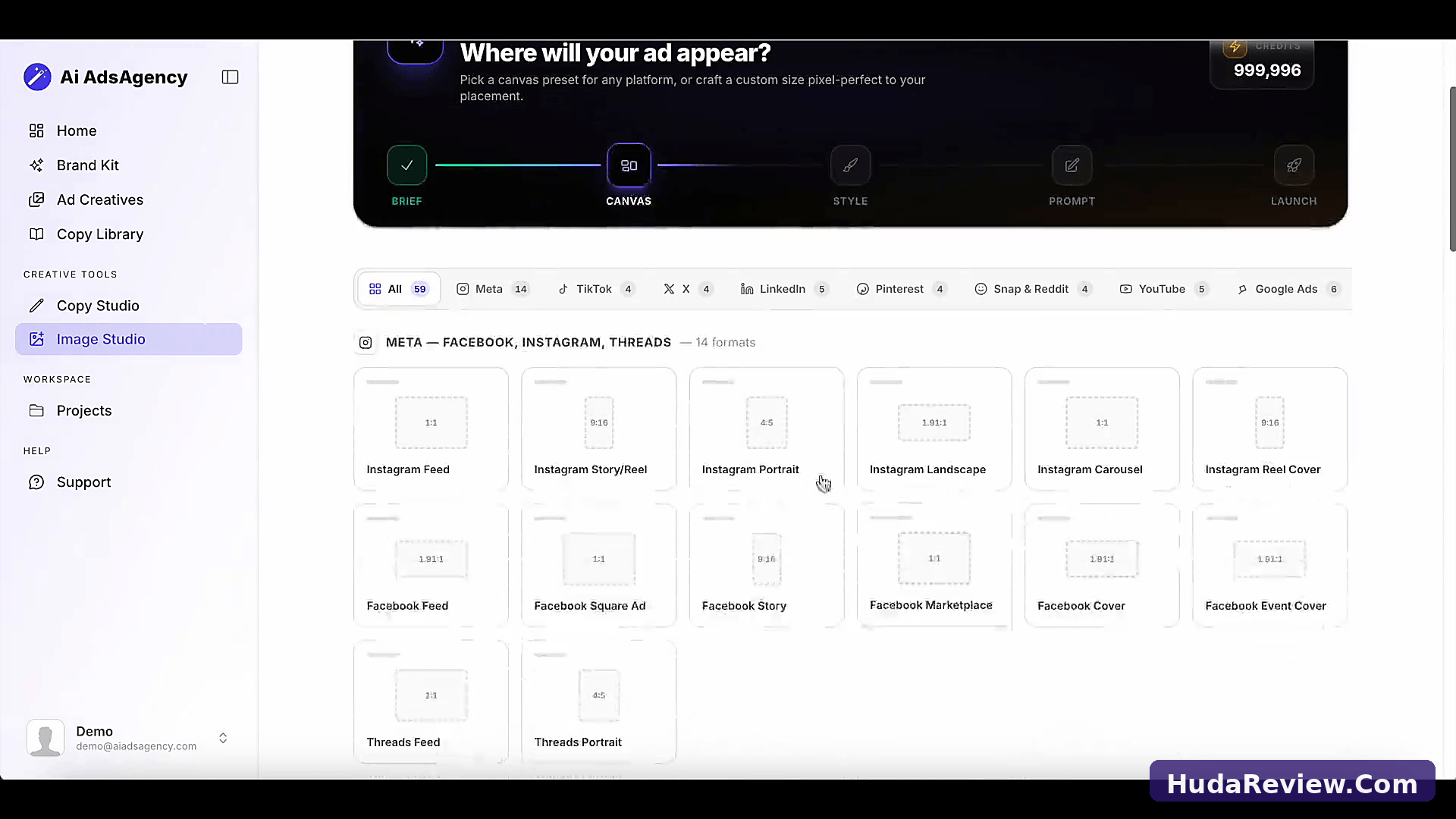1456x819 pixels.
Task: Open Brand Kit from the sidebar
Action: point(88,165)
